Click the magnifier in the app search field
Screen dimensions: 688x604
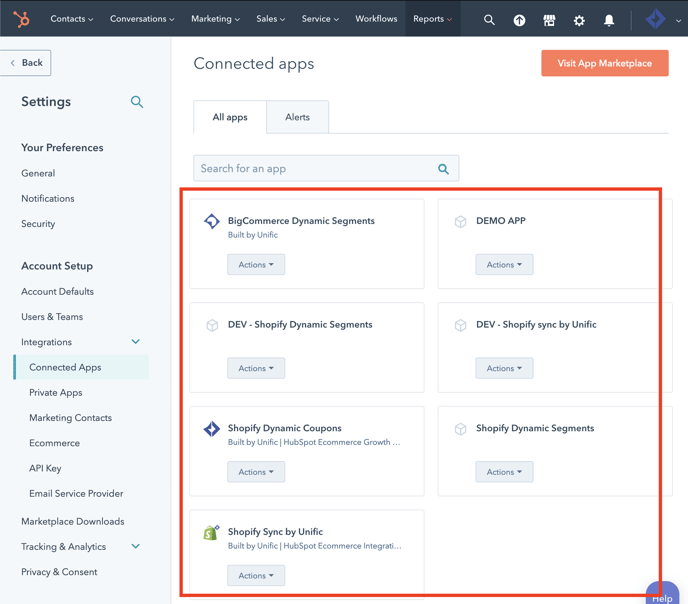point(443,168)
